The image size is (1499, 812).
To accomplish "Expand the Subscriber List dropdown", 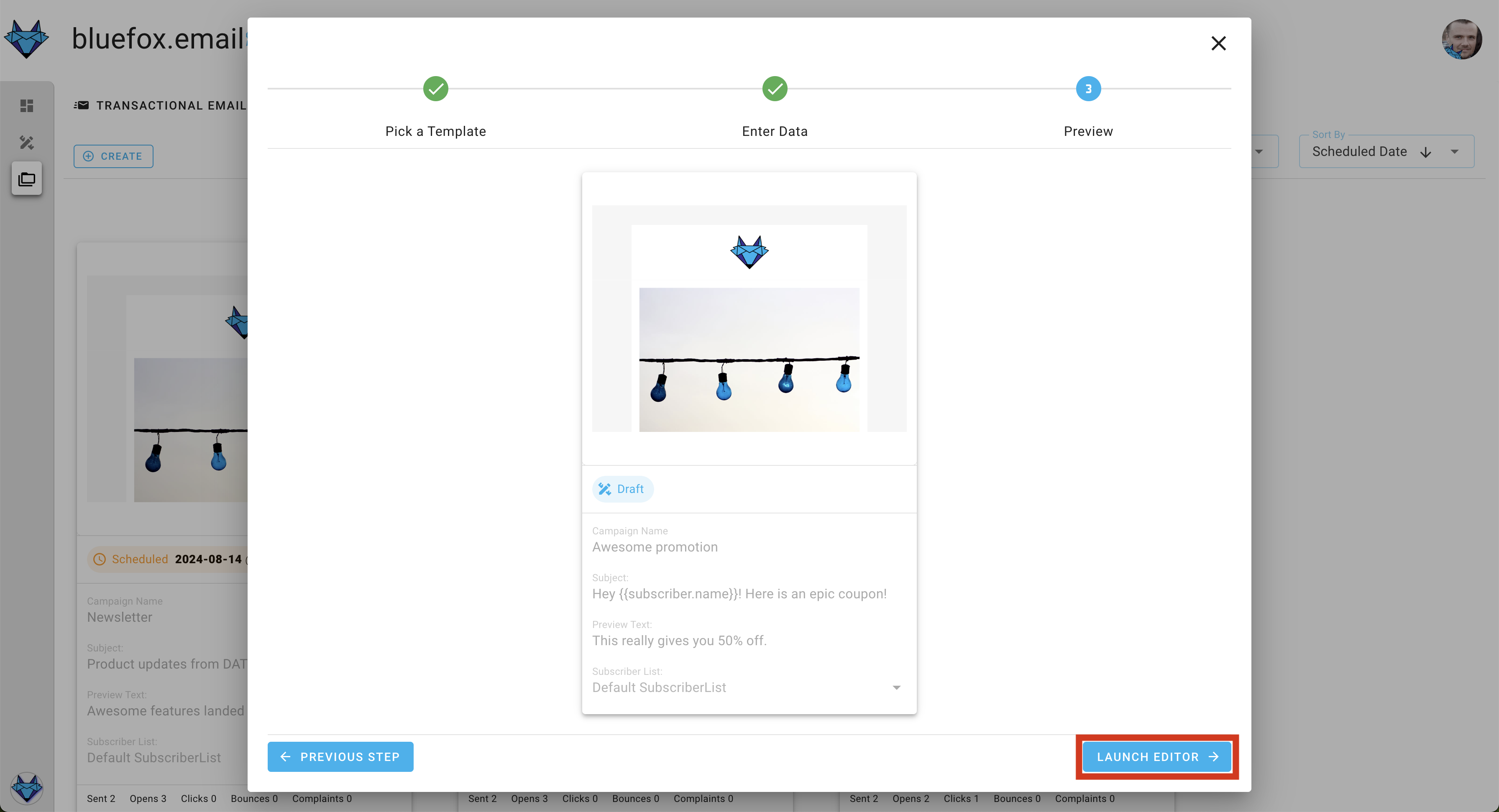I will pyautogui.click(x=898, y=687).
